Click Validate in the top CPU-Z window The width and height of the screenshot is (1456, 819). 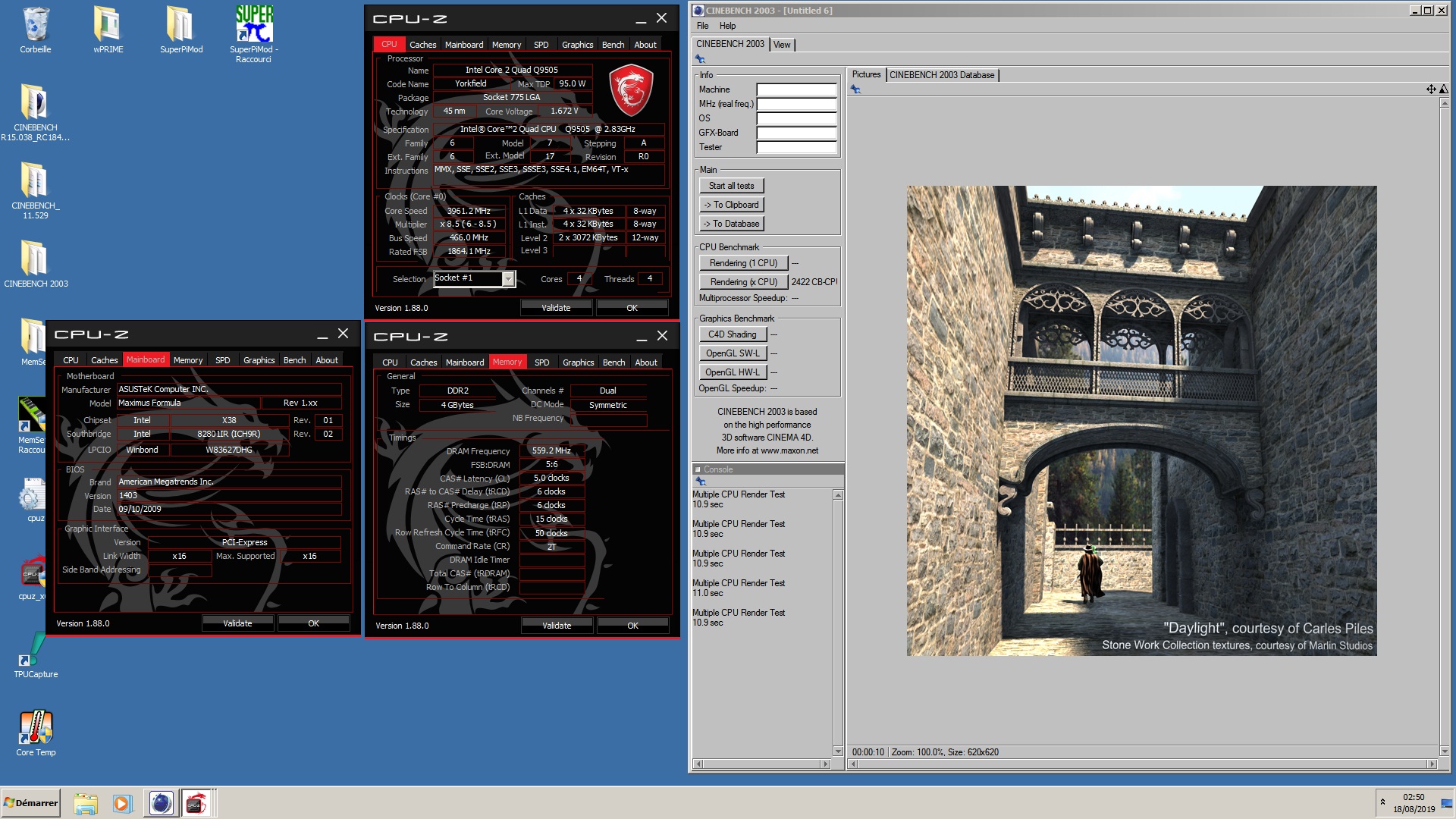(556, 308)
